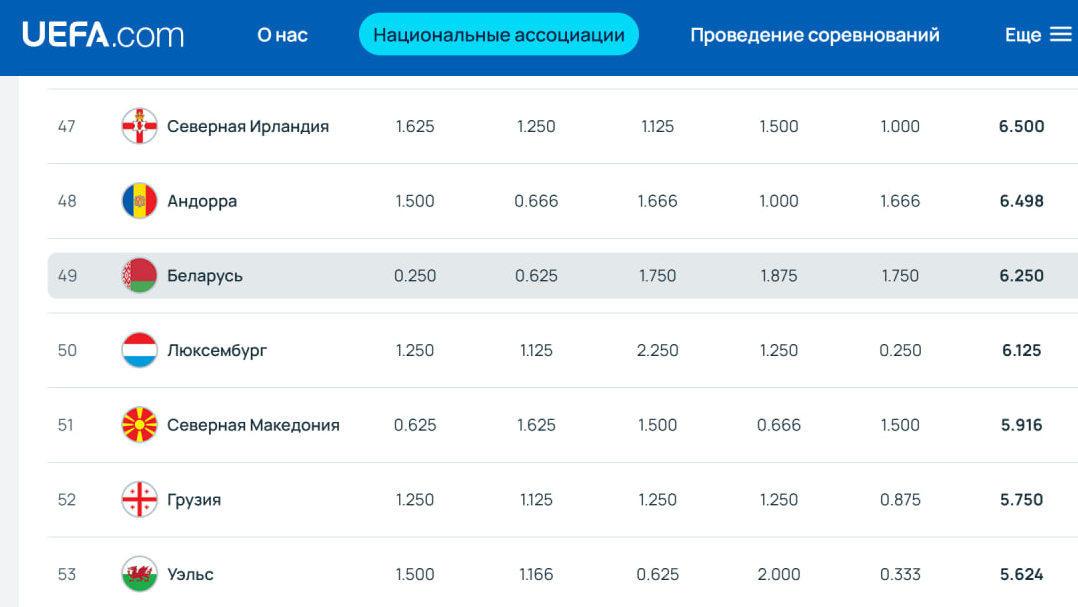Click the Belarus flag icon
Screen dimensions: 1078x607
pos(140,276)
